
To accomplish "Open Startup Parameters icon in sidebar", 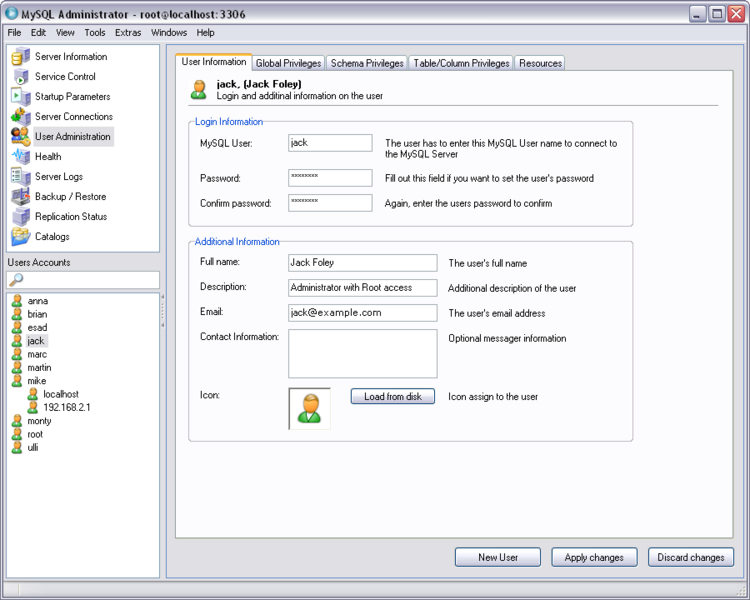I will pos(21,97).
